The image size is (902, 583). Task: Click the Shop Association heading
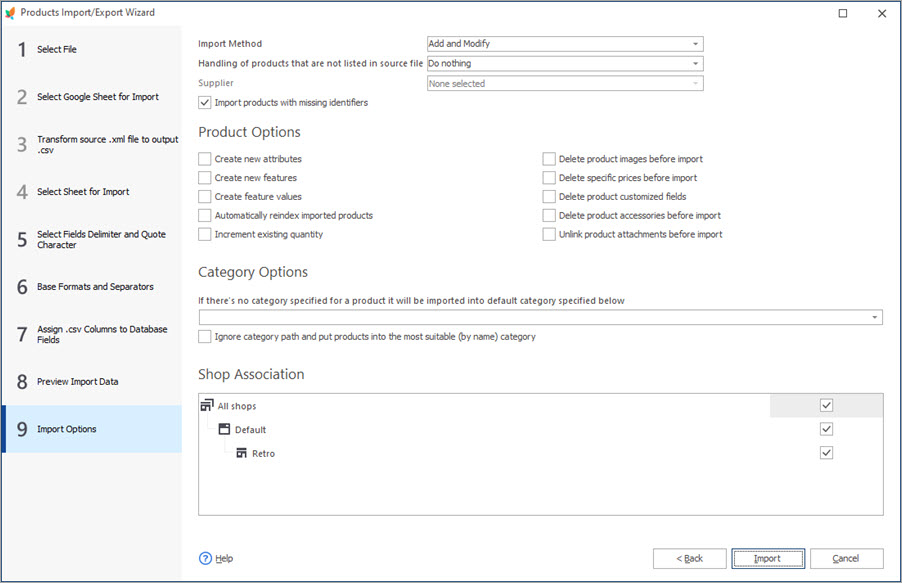(x=251, y=374)
